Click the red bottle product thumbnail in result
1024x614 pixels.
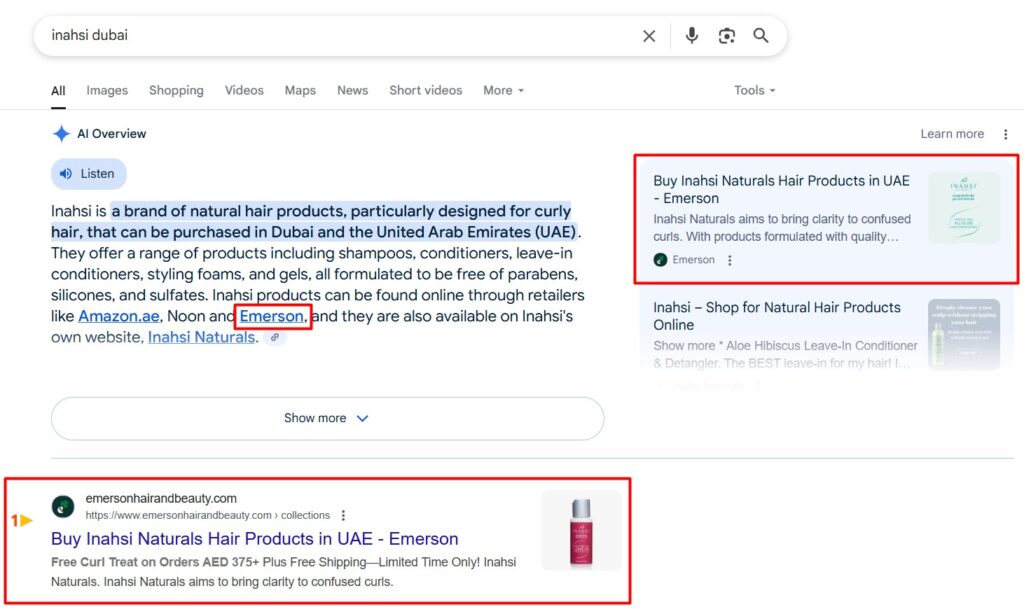click(x=581, y=530)
